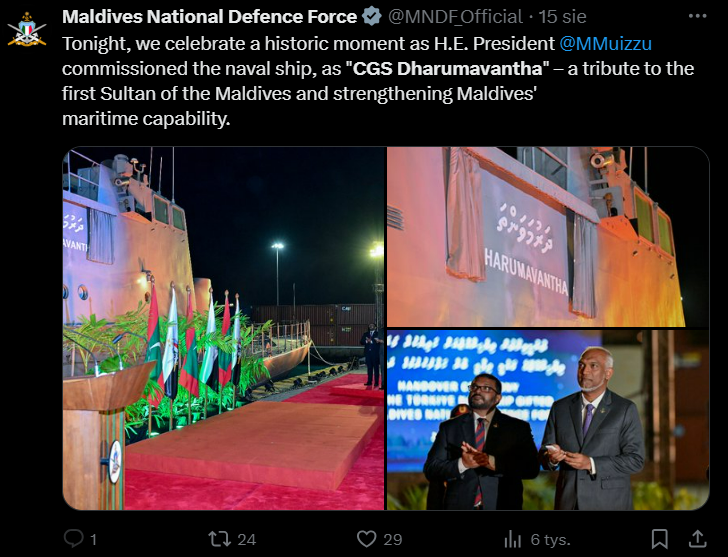Click the share upload icon
Image resolution: width=728 pixels, height=557 pixels.
(x=697, y=539)
